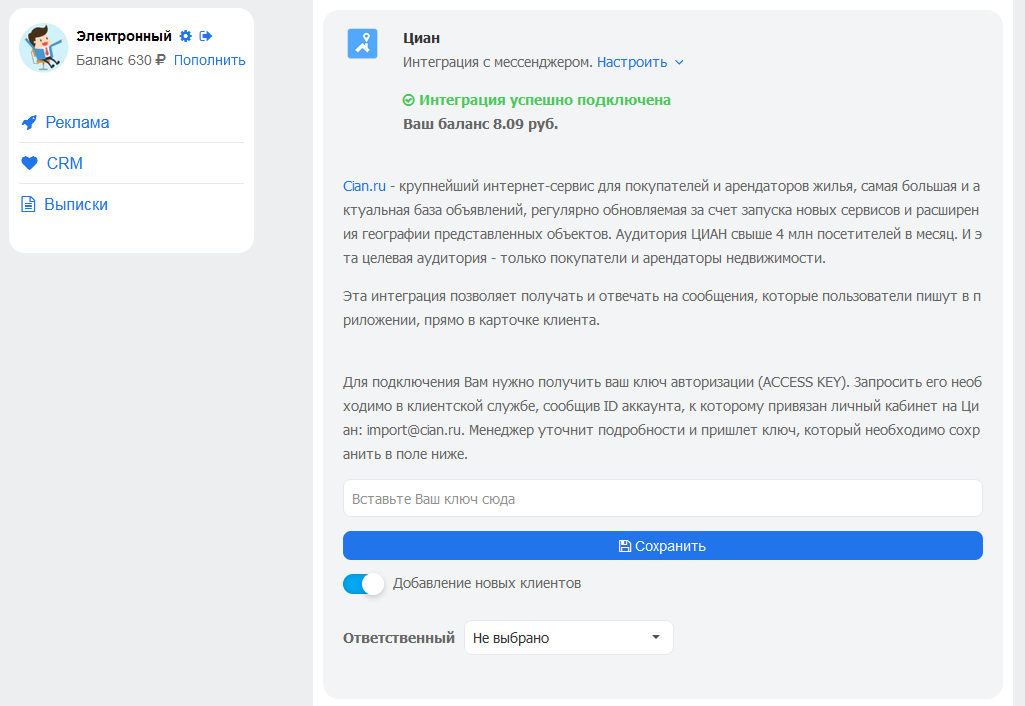Open the Реклама section
The height and width of the screenshot is (706, 1025).
click(x=77, y=122)
